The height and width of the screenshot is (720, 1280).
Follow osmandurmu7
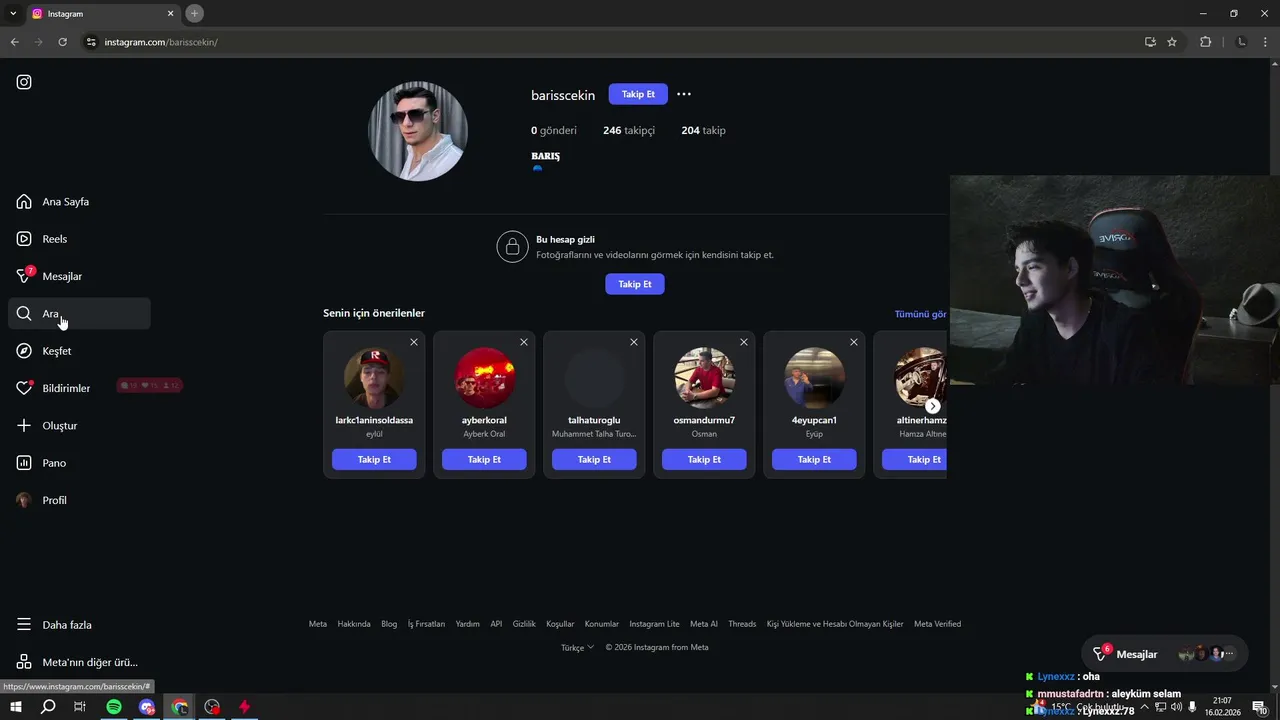(x=704, y=460)
